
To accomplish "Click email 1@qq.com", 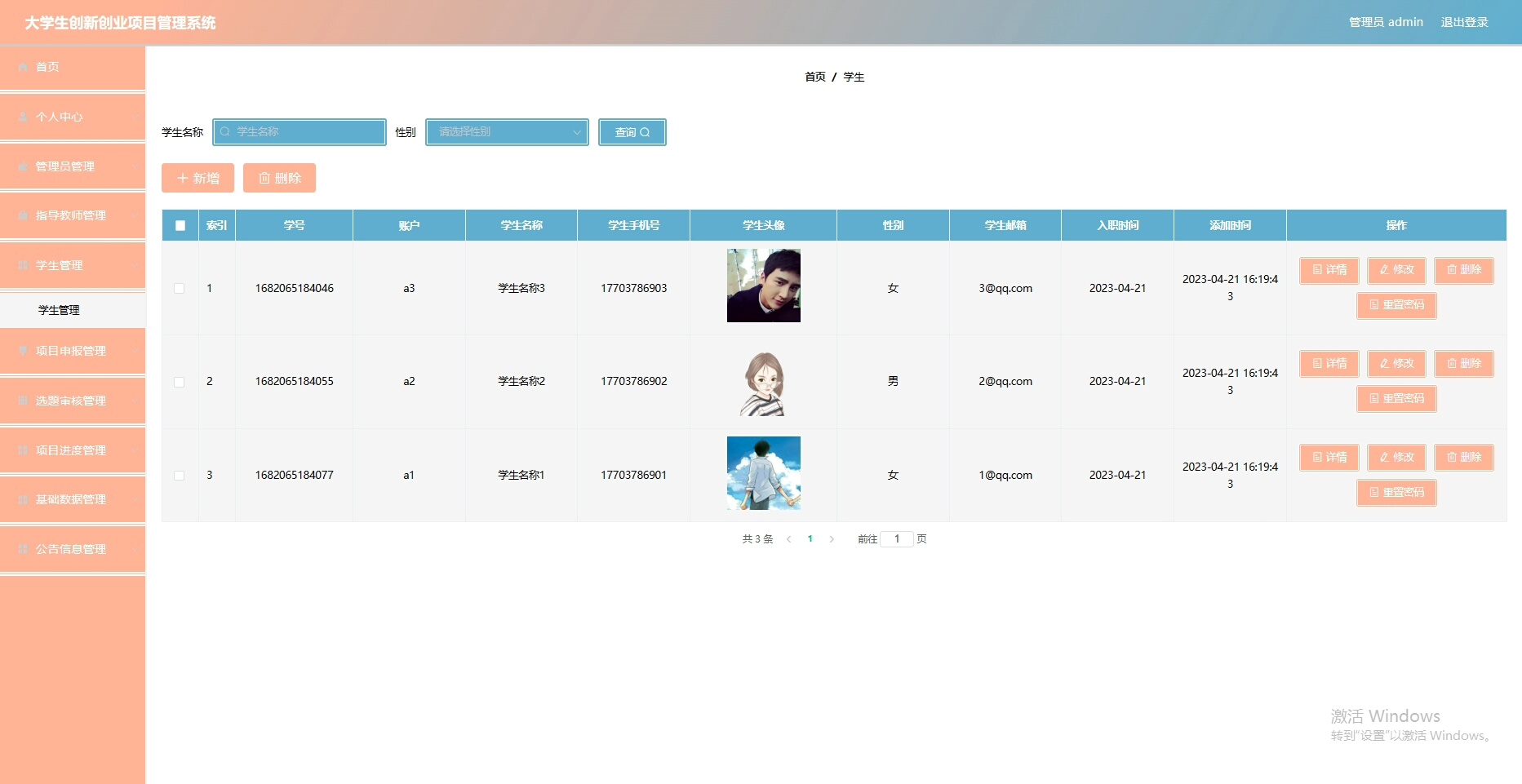I will coord(1005,475).
